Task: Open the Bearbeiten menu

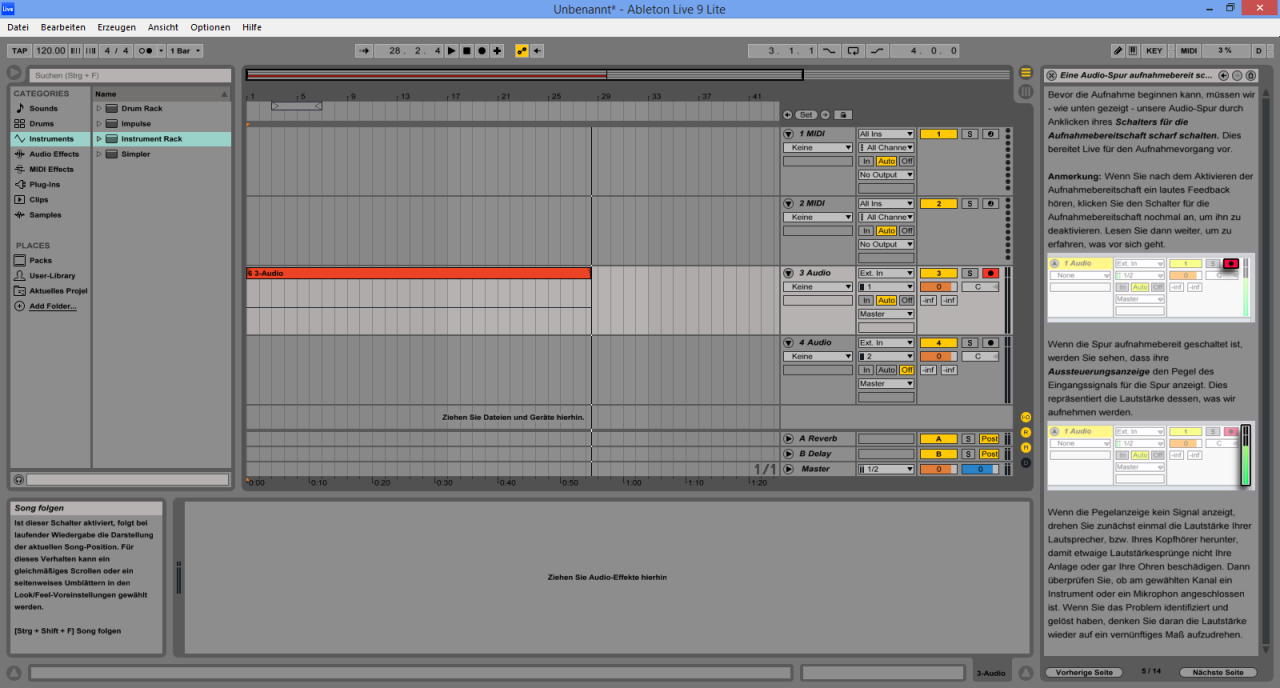Action: pos(63,27)
